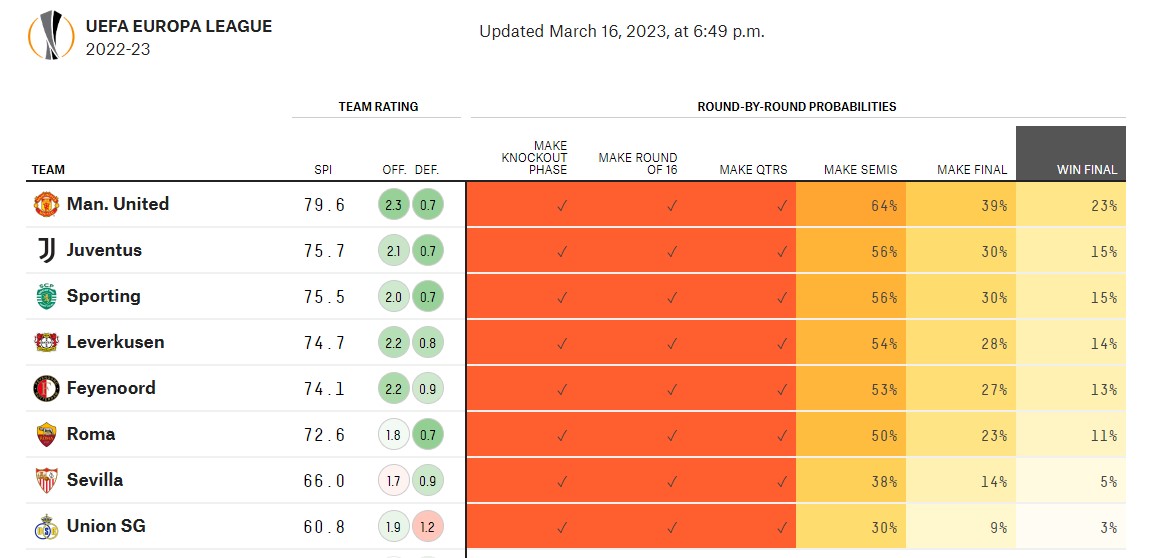Sort by Make Qtrs column header
This screenshot has width=1163, height=558.
point(752,170)
